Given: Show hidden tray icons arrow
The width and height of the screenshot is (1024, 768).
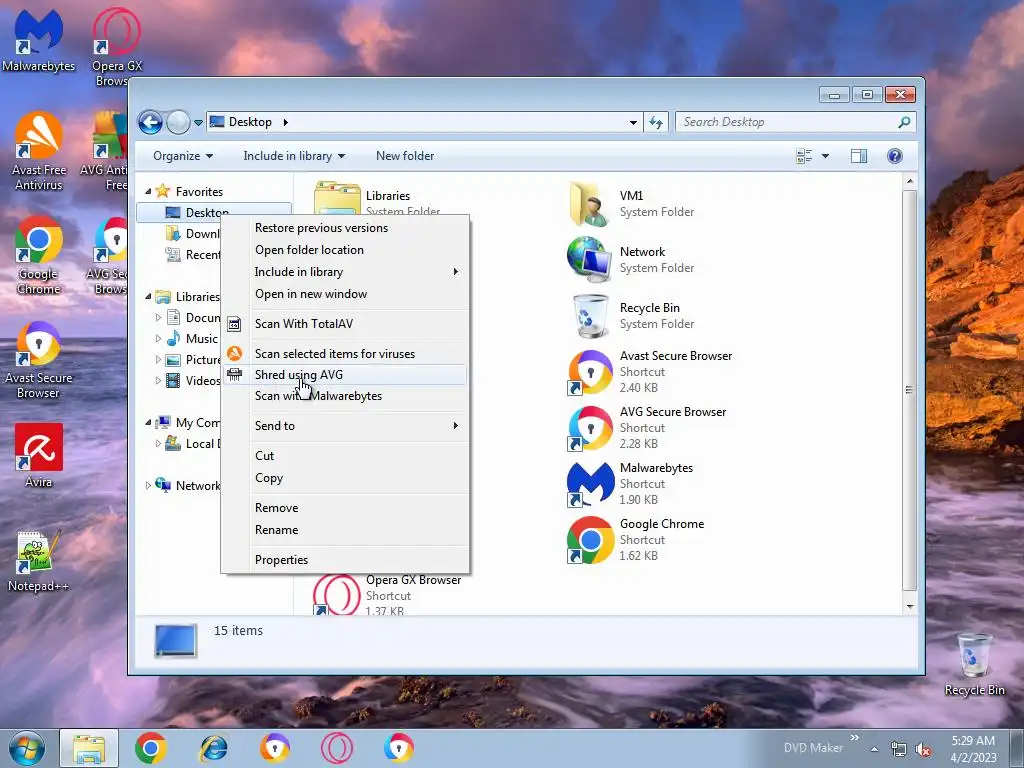Looking at the screenshot, I should (874, 749).
